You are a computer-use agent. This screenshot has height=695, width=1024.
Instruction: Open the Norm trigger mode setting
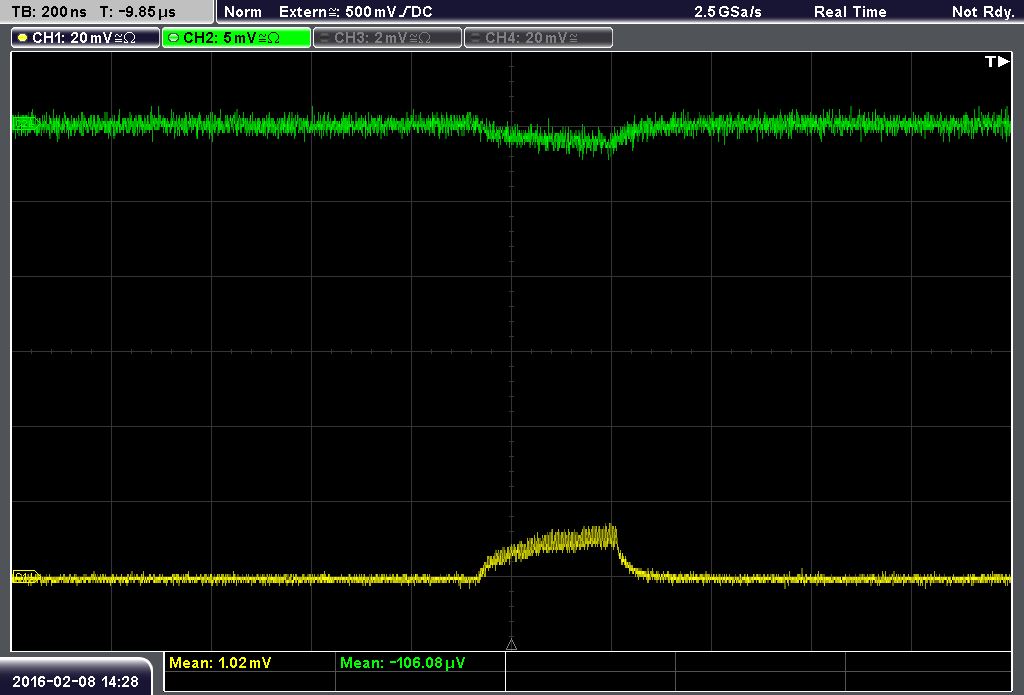point(243,12)
